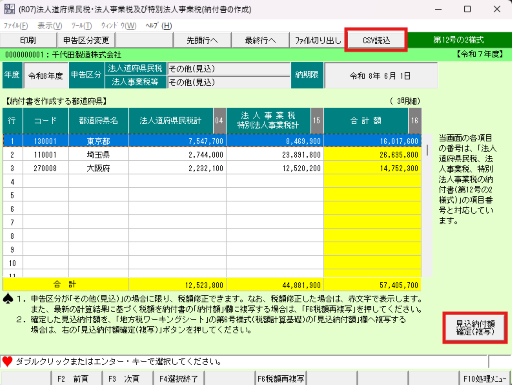Maximize the application window
The height and width of the screenshot is (385, 512).
click(468, 9)
